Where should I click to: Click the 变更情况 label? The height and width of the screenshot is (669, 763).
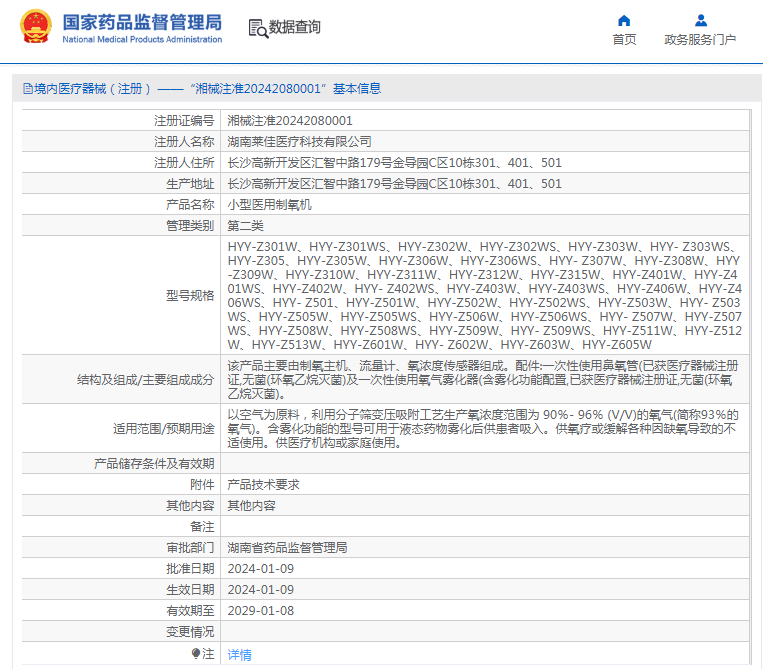point(190,632)
